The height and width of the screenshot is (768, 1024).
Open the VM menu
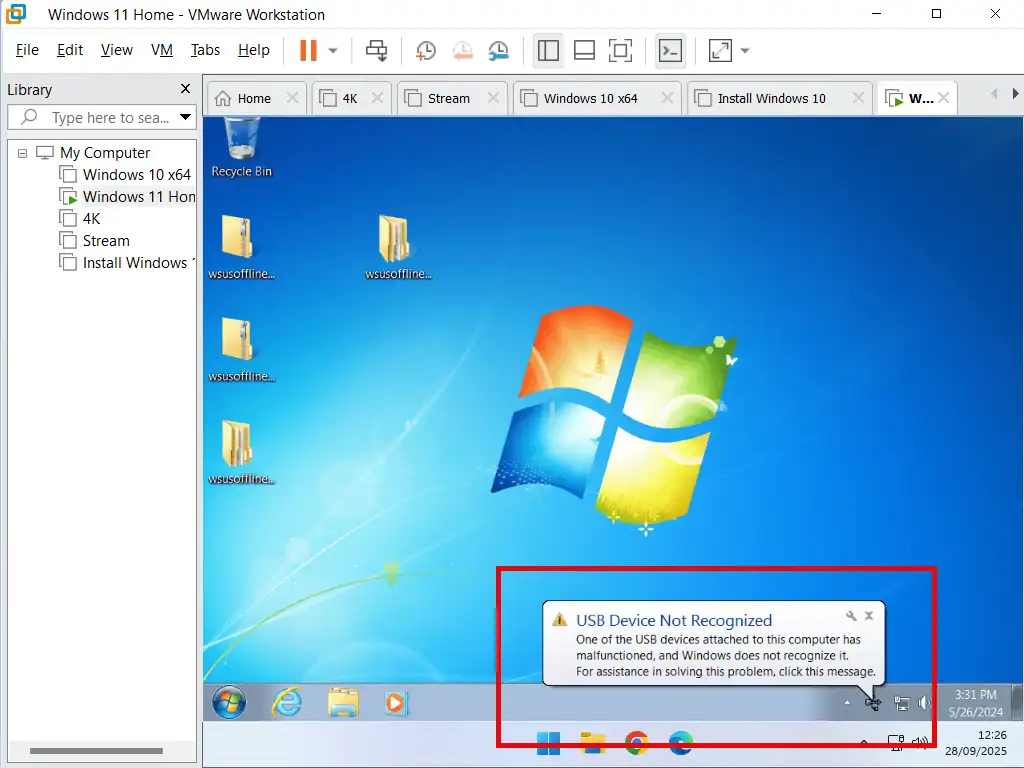pyautogui.click(x=162, y=50)
